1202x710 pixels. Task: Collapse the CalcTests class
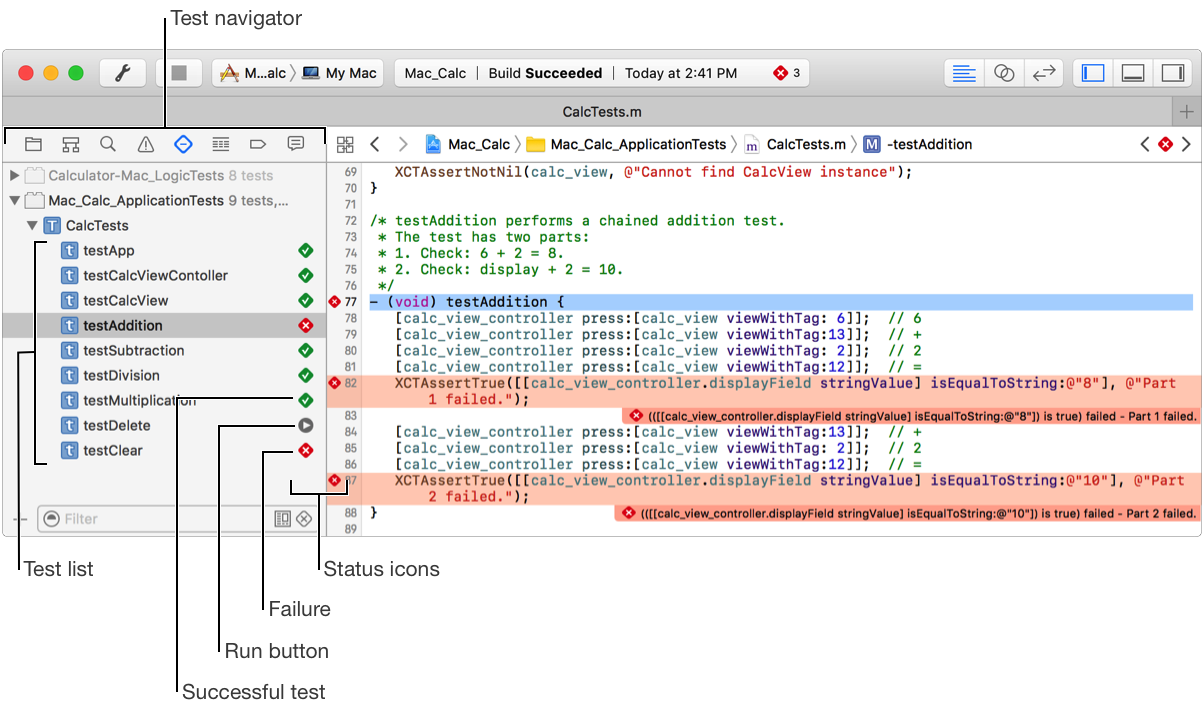(33, 226)
